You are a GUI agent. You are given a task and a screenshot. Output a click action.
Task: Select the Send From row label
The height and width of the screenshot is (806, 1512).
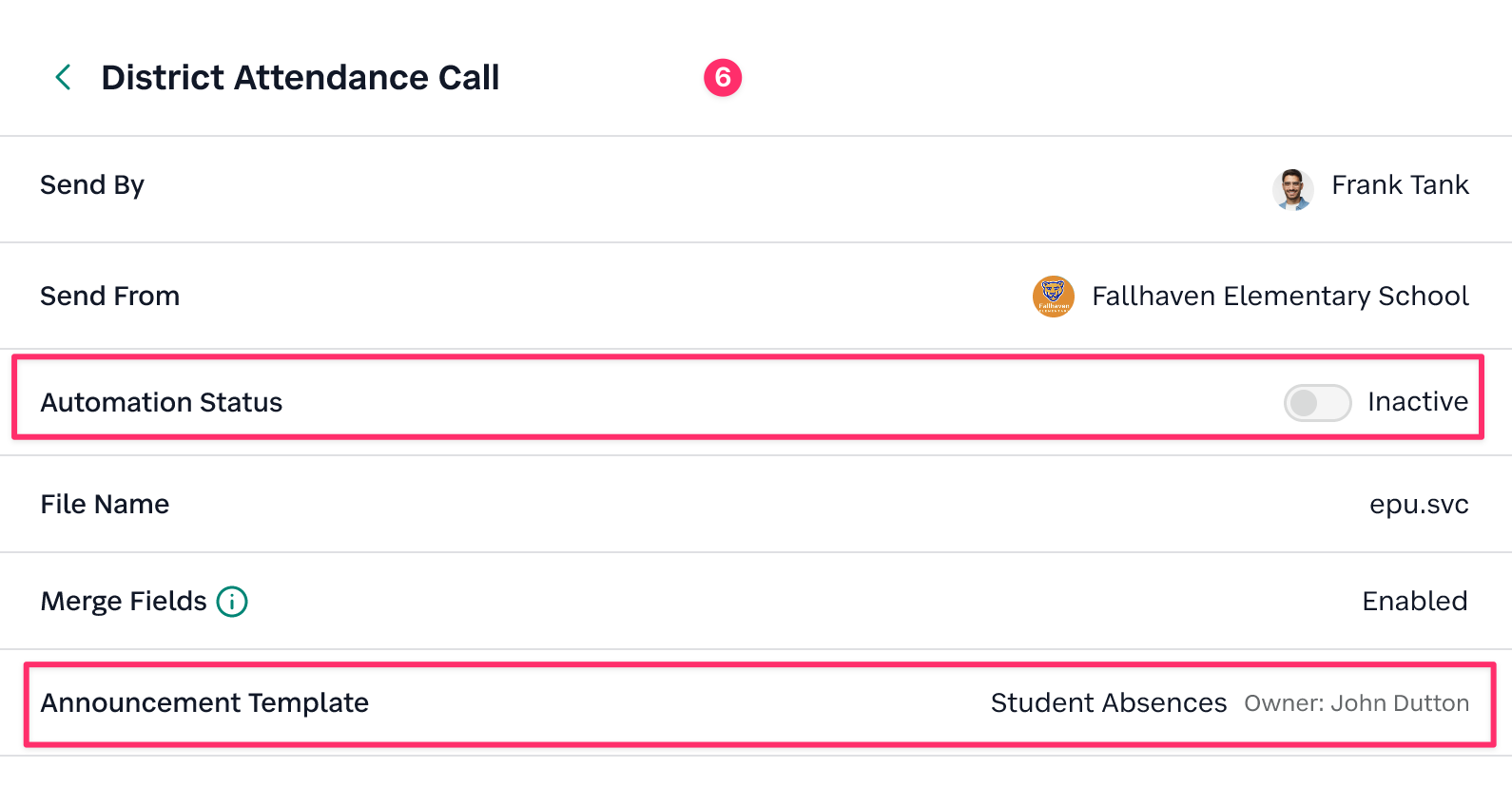point(109,297)
